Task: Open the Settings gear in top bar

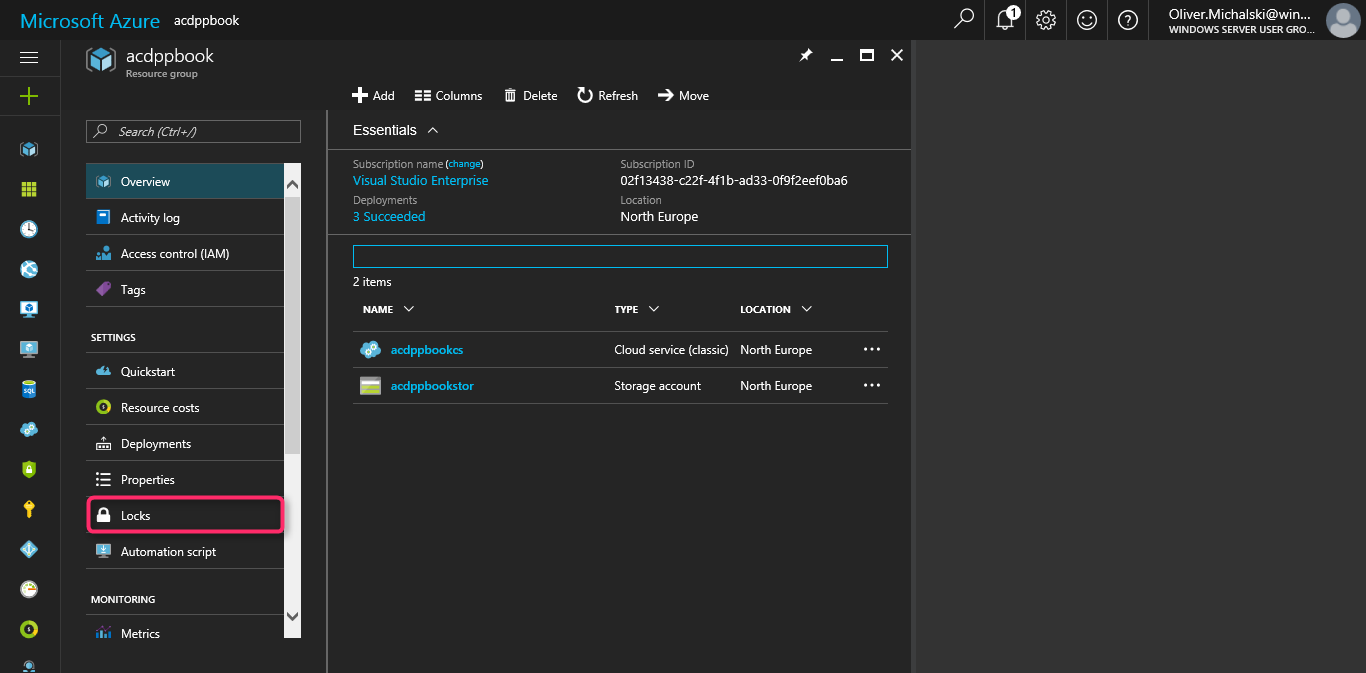Action: (1046, 20)
